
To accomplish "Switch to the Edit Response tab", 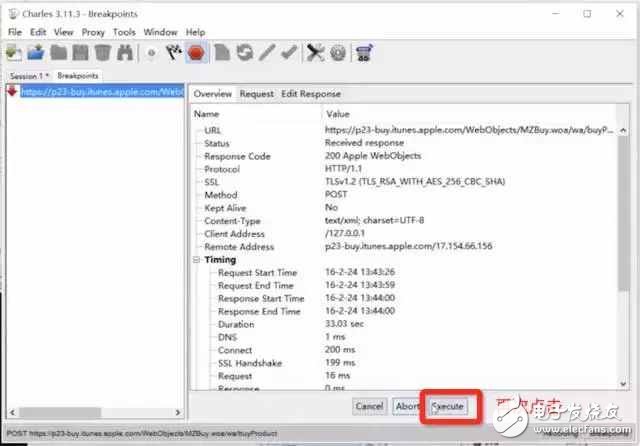I will tap(311, 94).
